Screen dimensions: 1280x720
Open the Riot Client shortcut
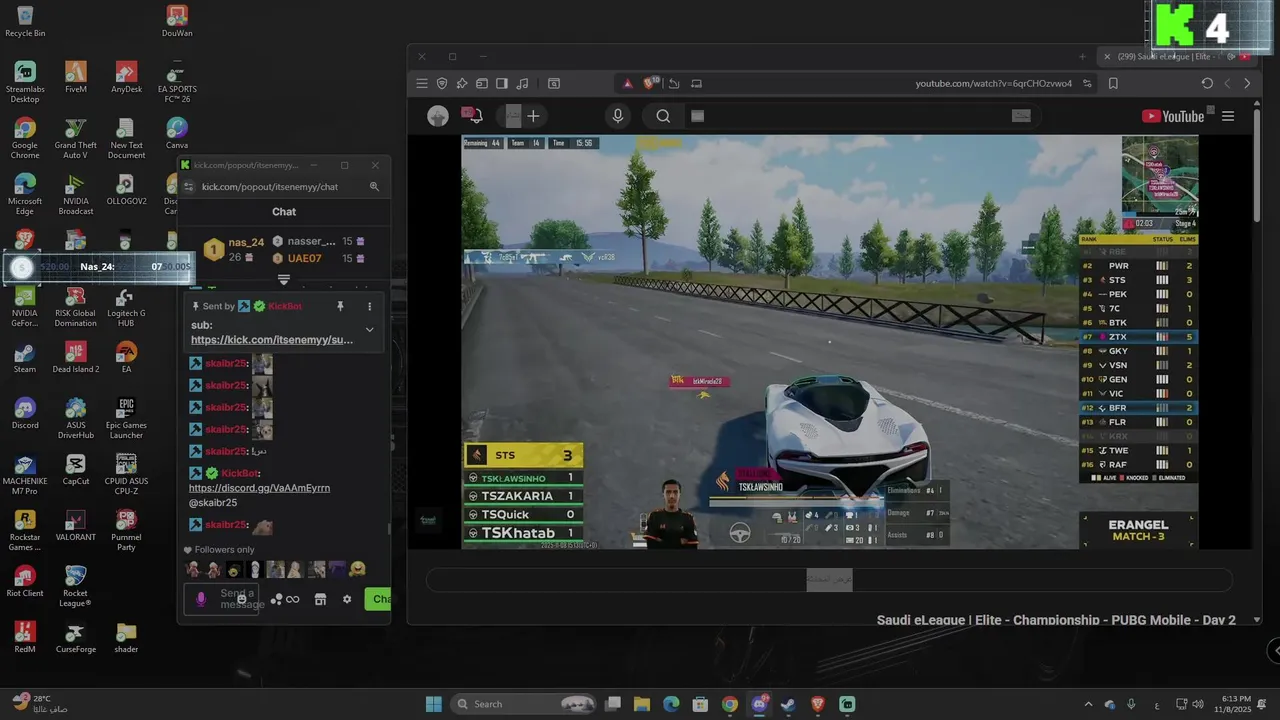point(25,582)
